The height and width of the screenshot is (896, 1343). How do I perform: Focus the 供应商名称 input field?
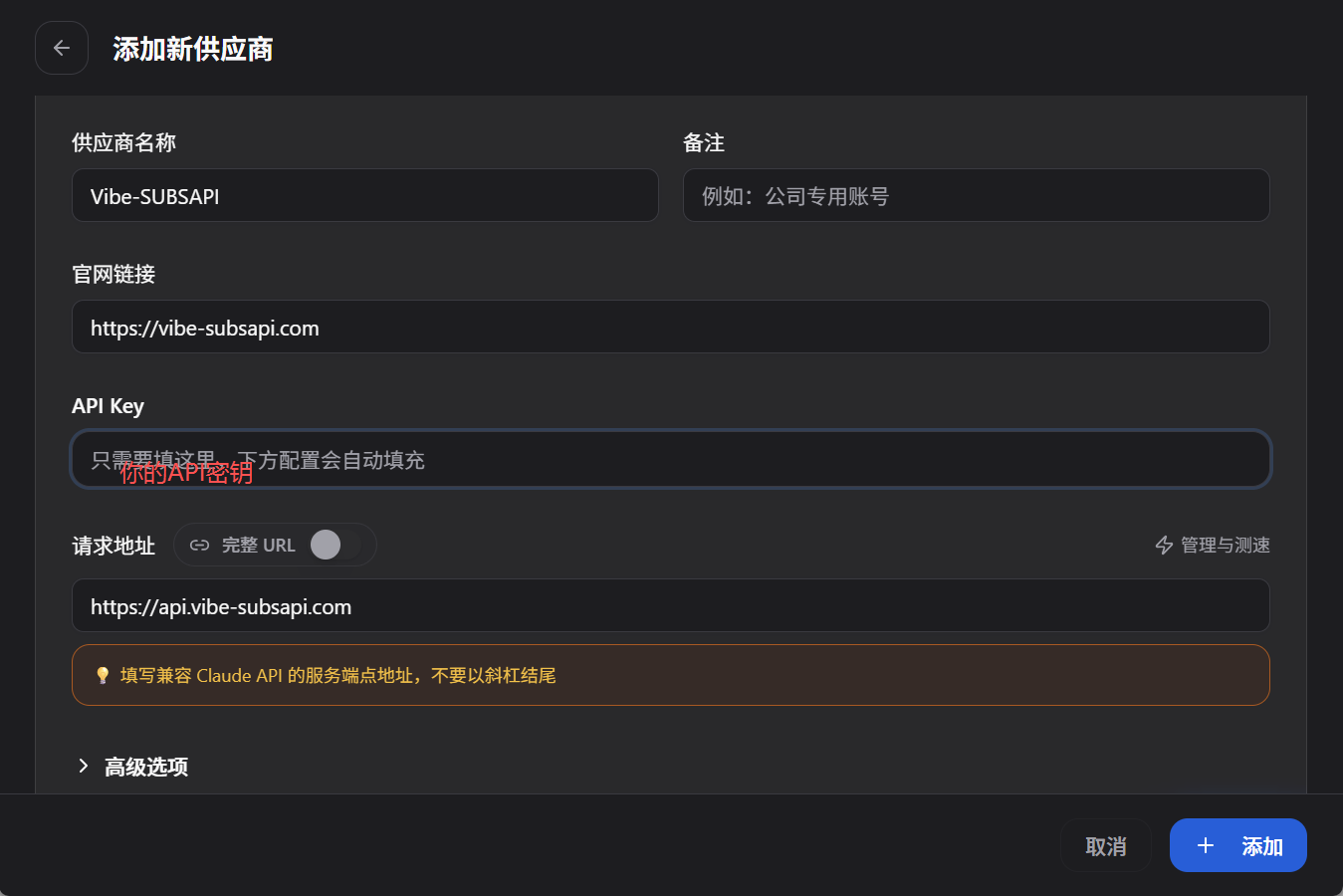[365, 195]
